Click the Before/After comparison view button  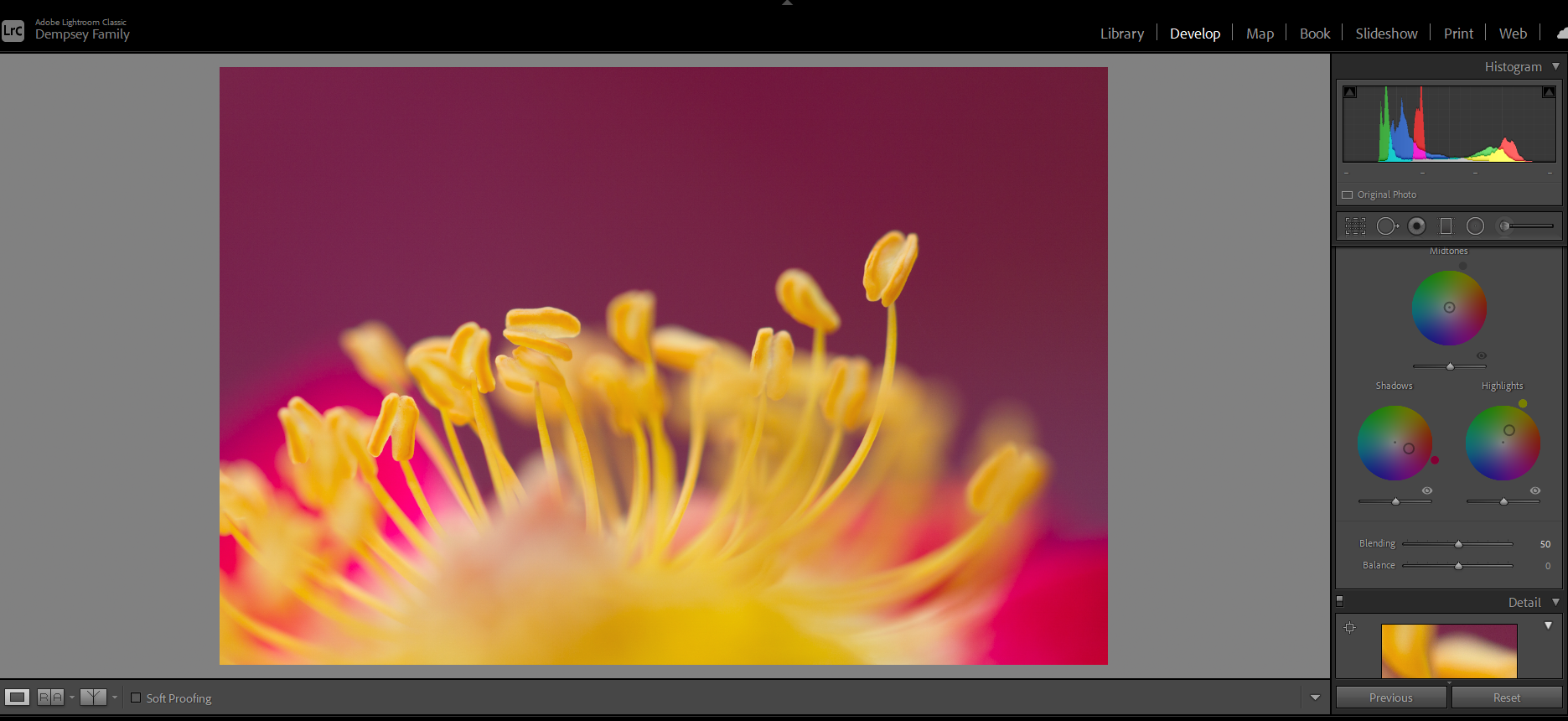tap(50, 698)
